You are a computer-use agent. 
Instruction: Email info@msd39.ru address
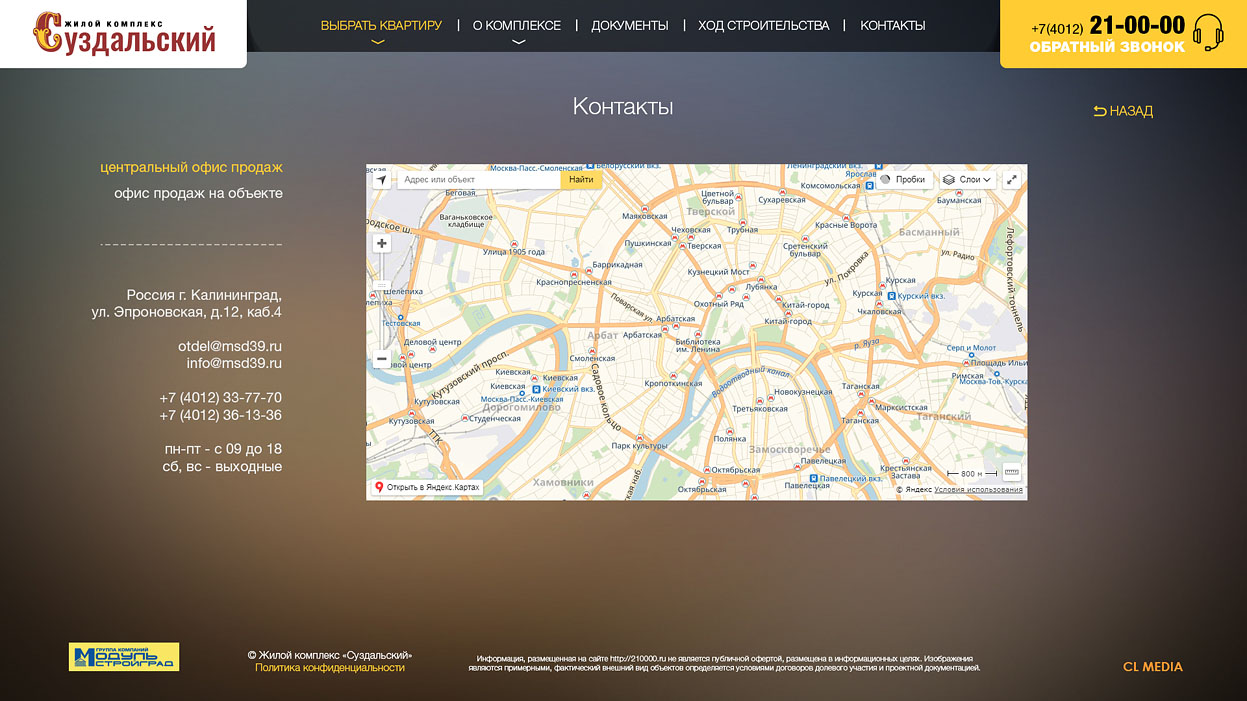coord(234,363)
